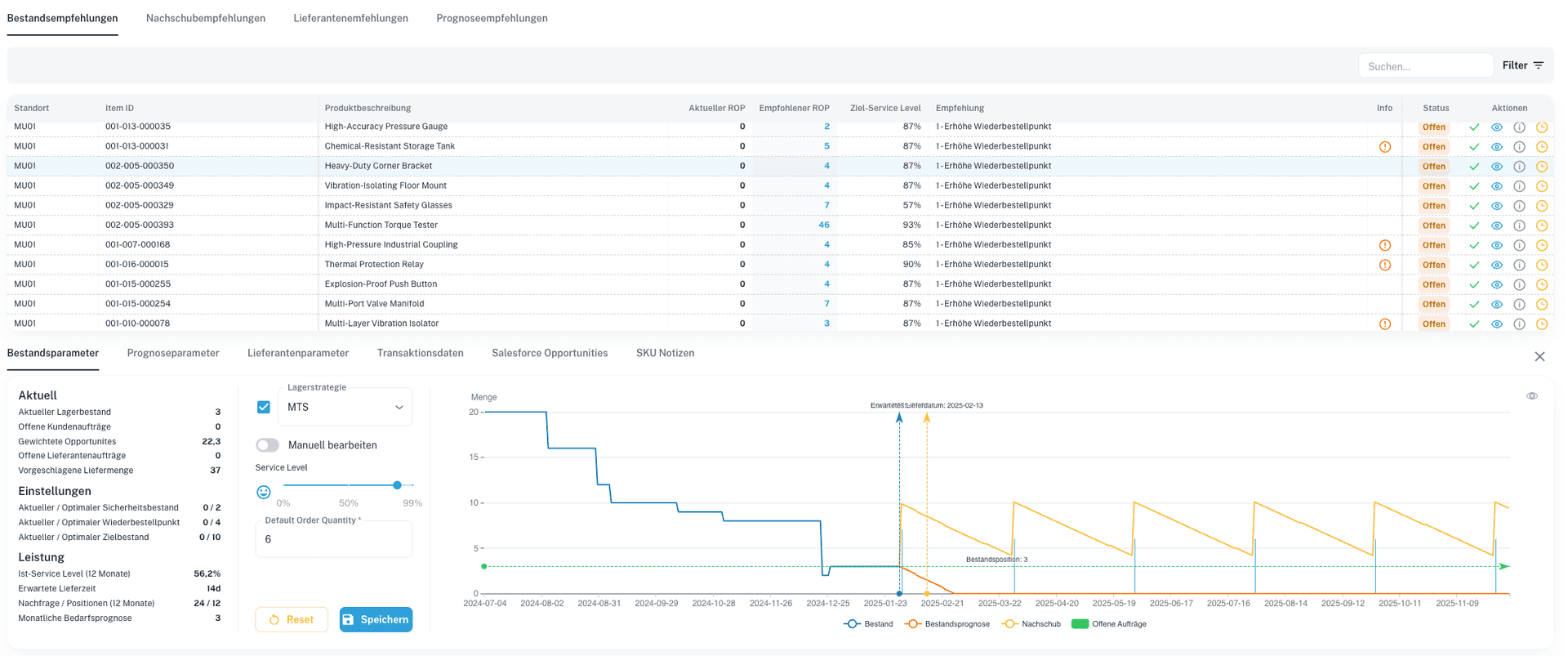Accept recommendation for High-Accuracy Pressure Gauge
The width and height of the screenshot is (1568, 656).
(1473, 127)
